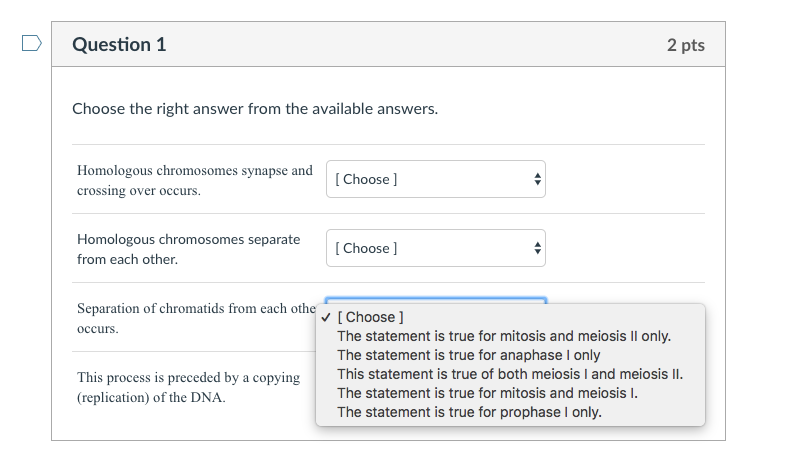The width and height of the screenshot is (795, 476).
Task: Click the Question 1 heading
Action: 119,45
